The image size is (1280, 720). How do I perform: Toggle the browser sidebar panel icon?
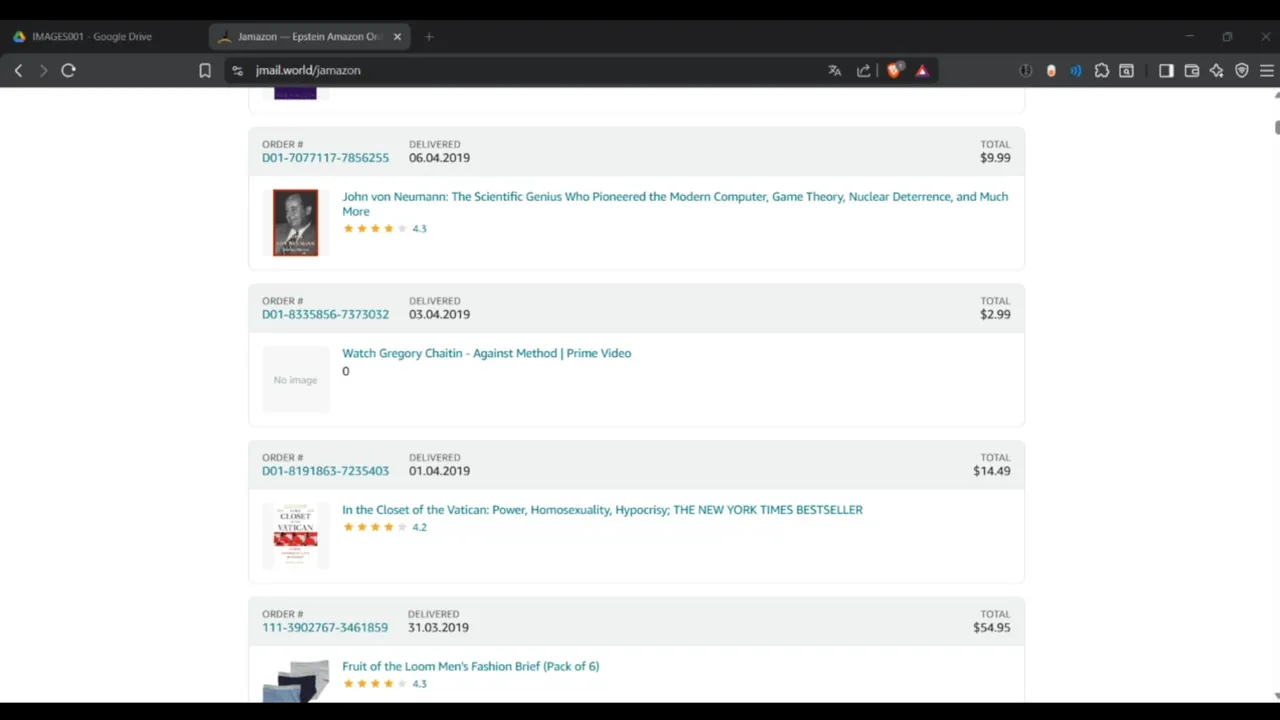pyautogui.click(x=1166, y=71)
